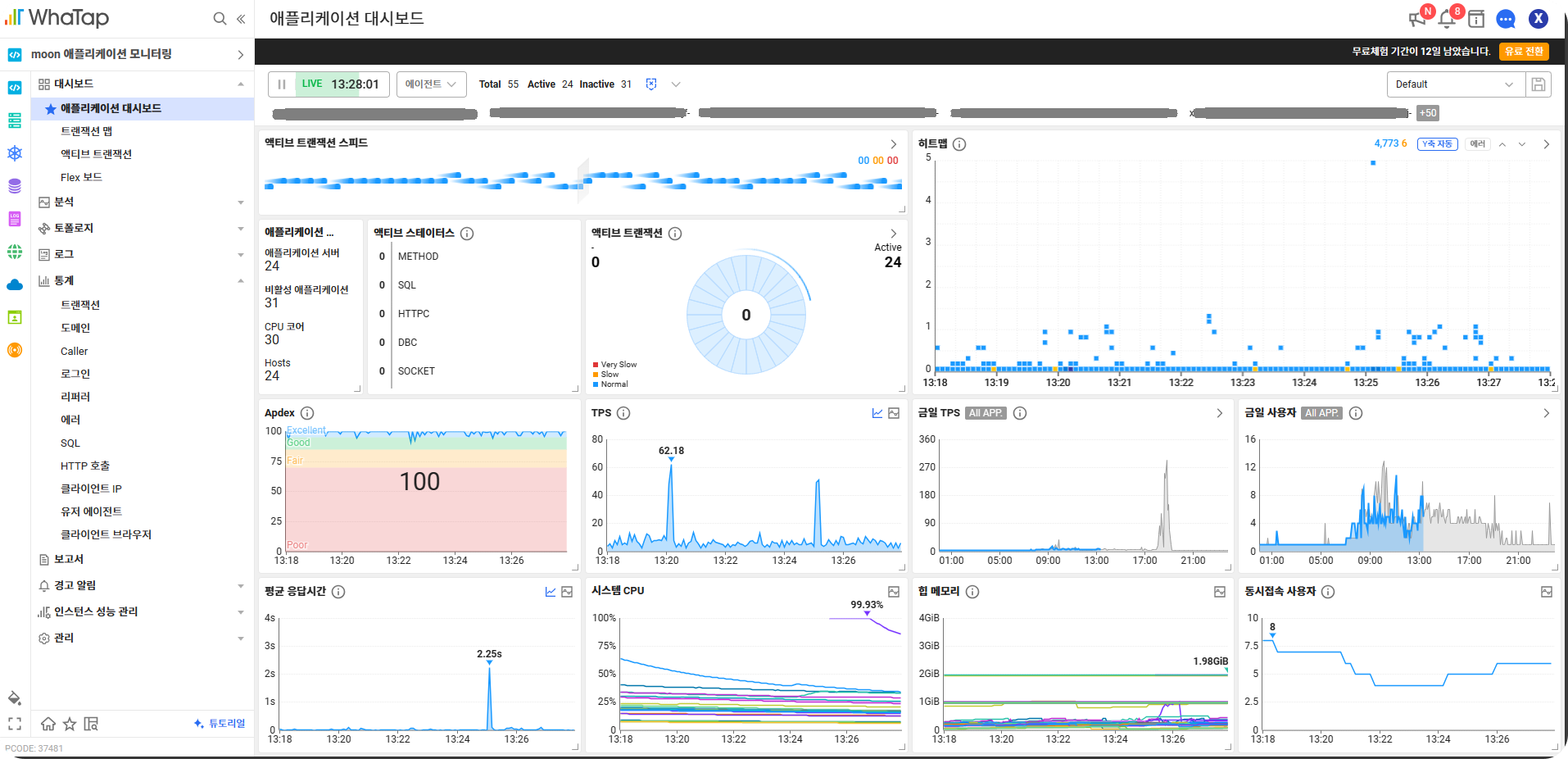Toggle the LIVE mode indicator
Screen dimensions: 1568x759
point(311,84)
